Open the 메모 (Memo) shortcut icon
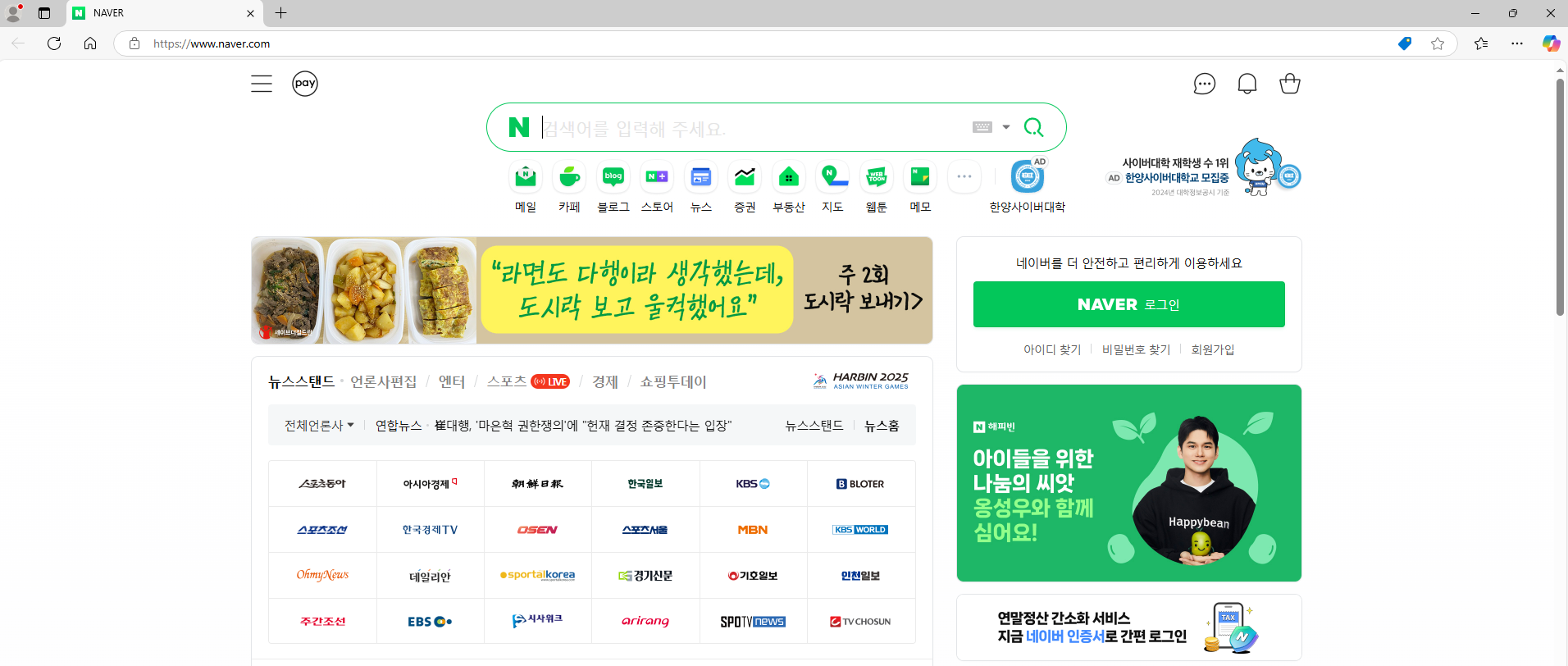Screen dimensions: 1568x666 click(920, 176)
